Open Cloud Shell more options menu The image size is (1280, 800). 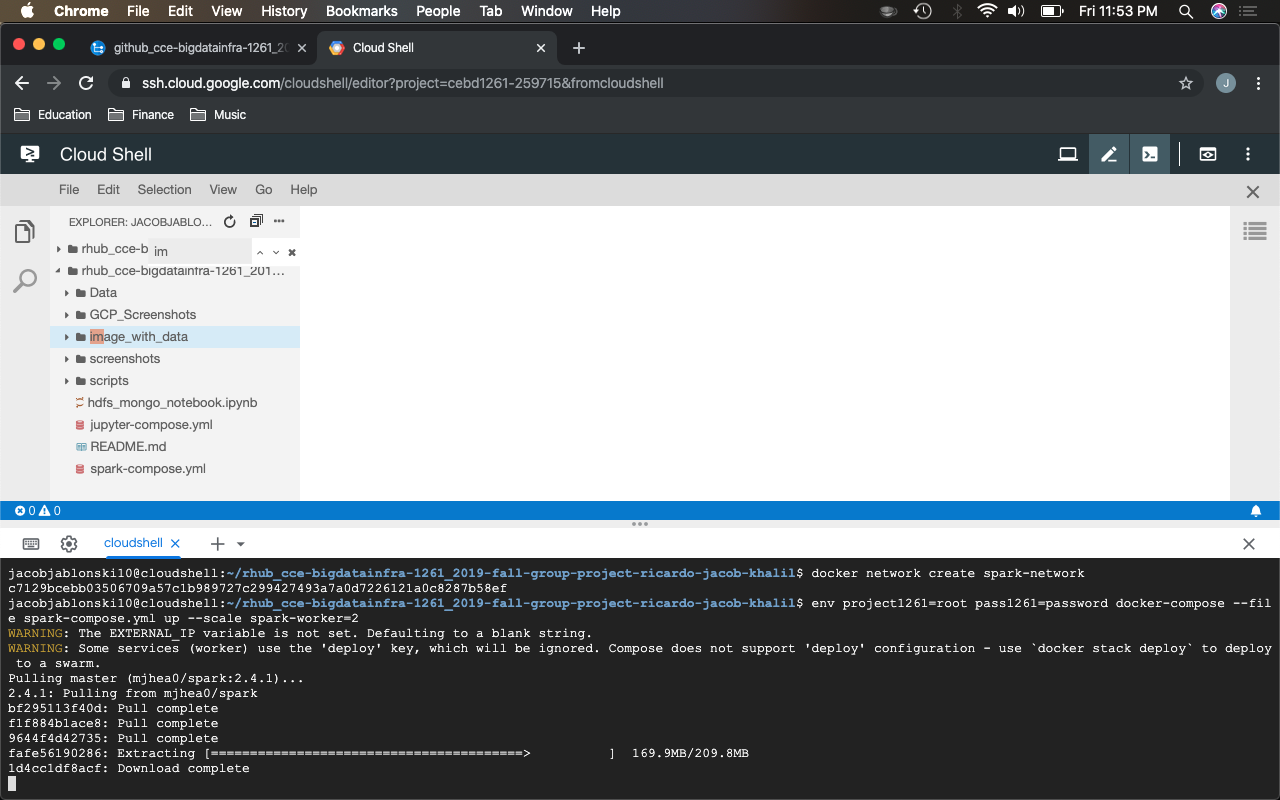(1248, 154)
